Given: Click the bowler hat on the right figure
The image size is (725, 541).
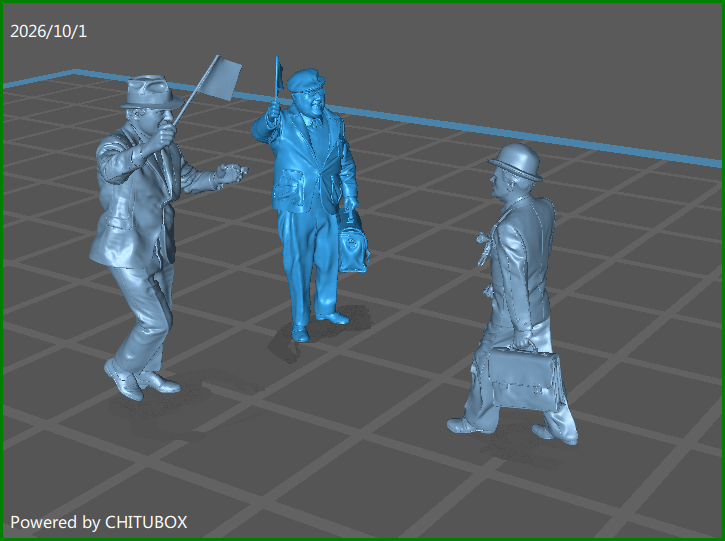Looking at the screenshot, I should coord(516,162).
